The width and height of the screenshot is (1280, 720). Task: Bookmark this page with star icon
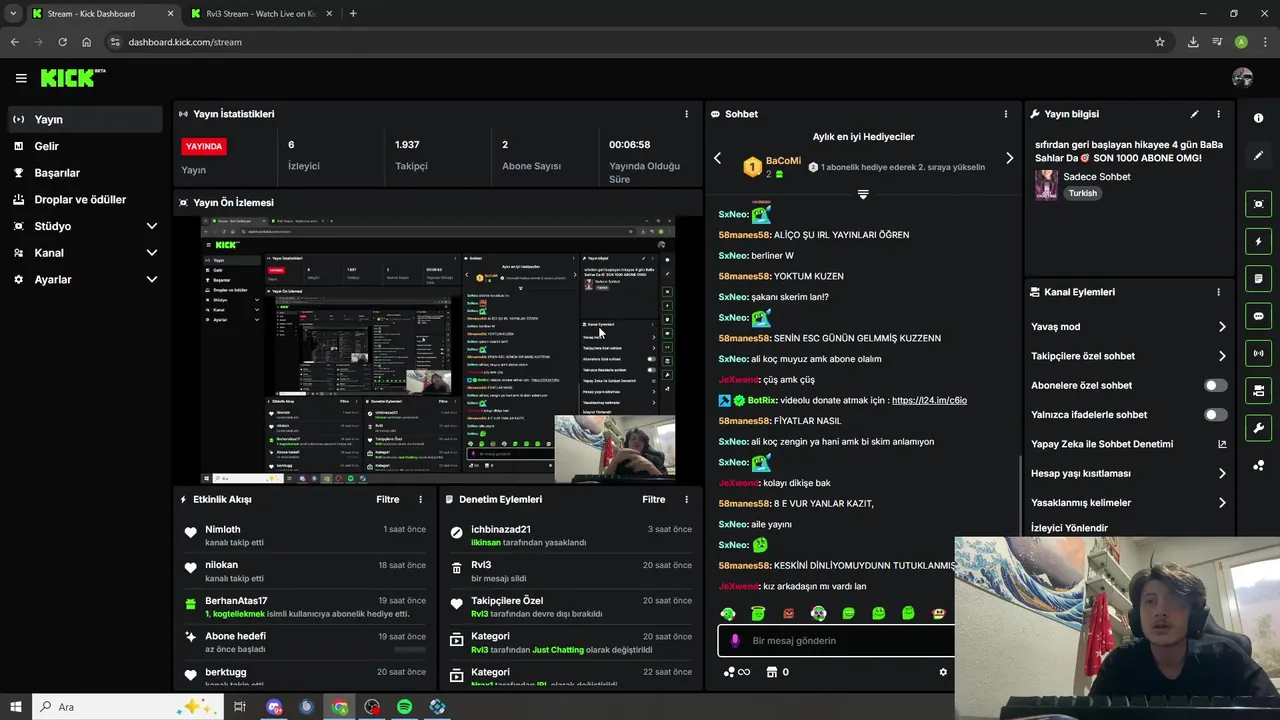pos(1160,42)
